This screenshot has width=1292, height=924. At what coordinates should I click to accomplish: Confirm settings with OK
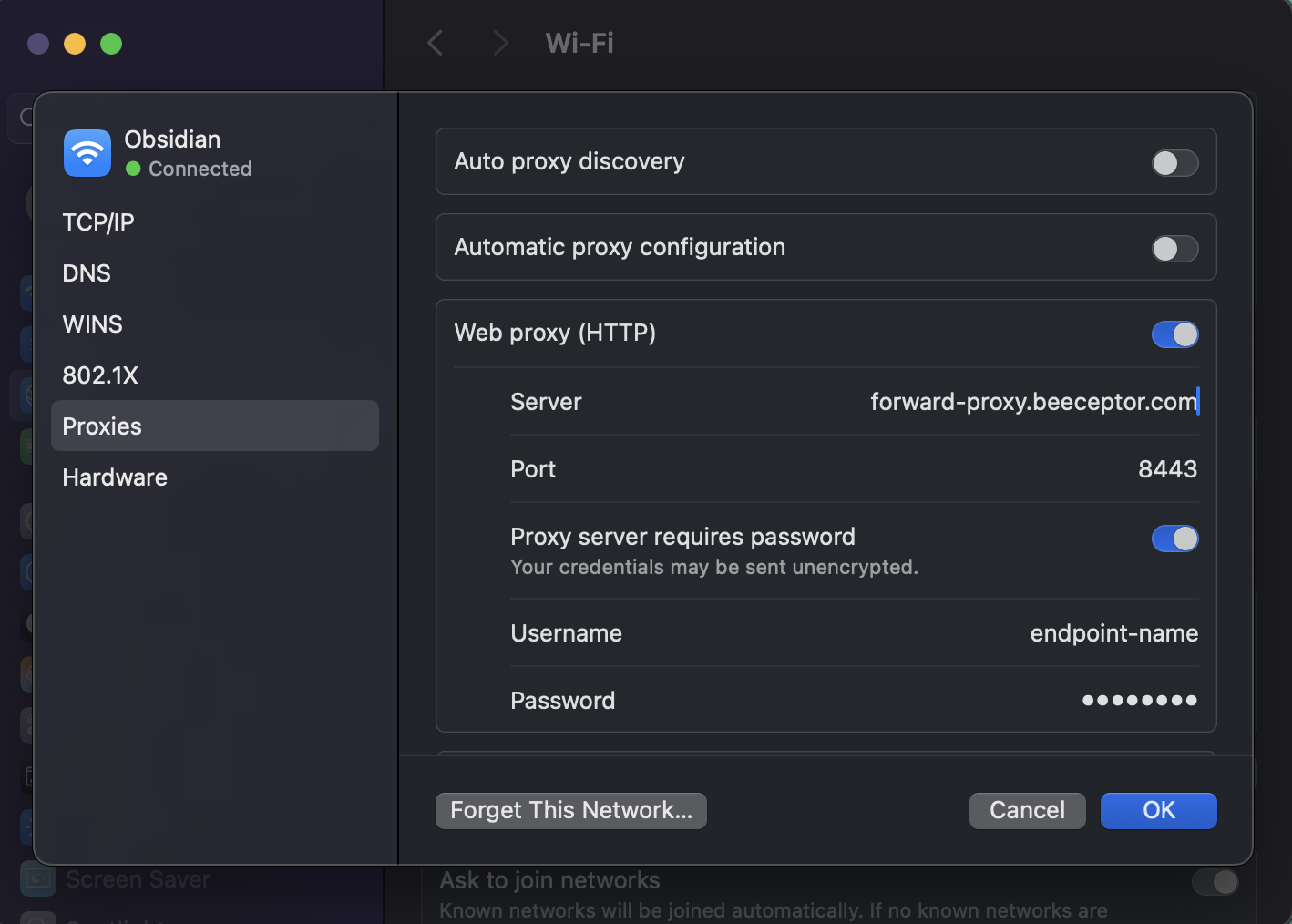1158,810
